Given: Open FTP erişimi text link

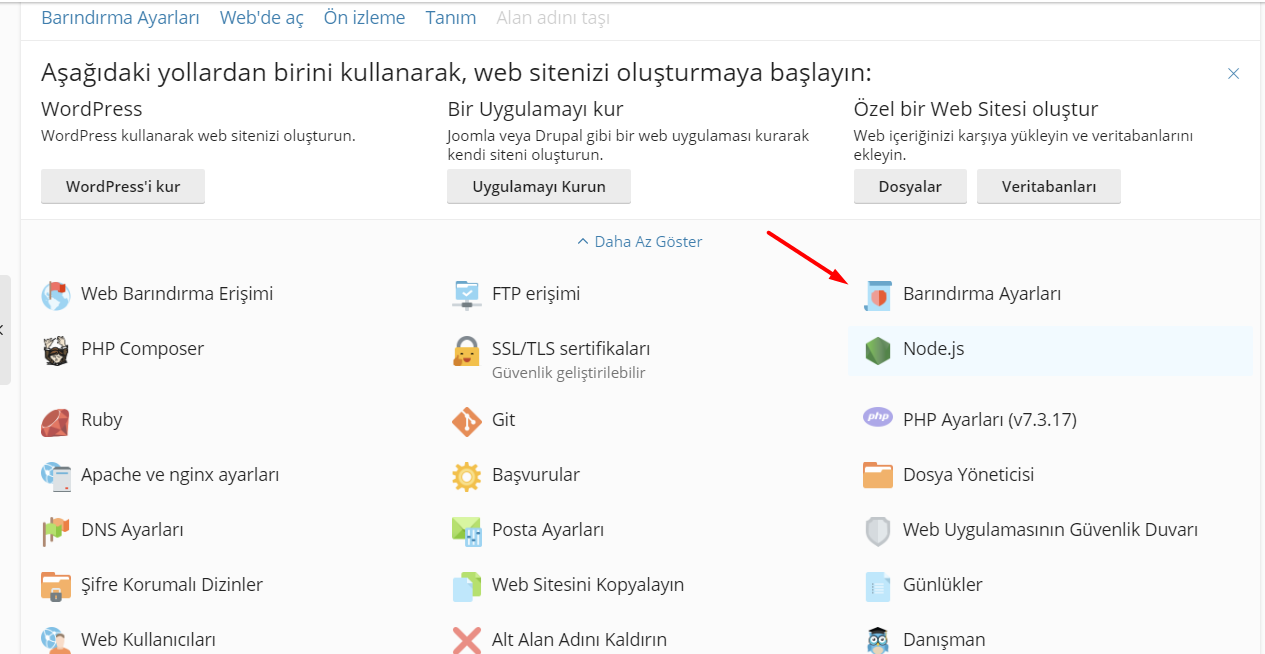Looking at the screenshot, I should [536, 294].
